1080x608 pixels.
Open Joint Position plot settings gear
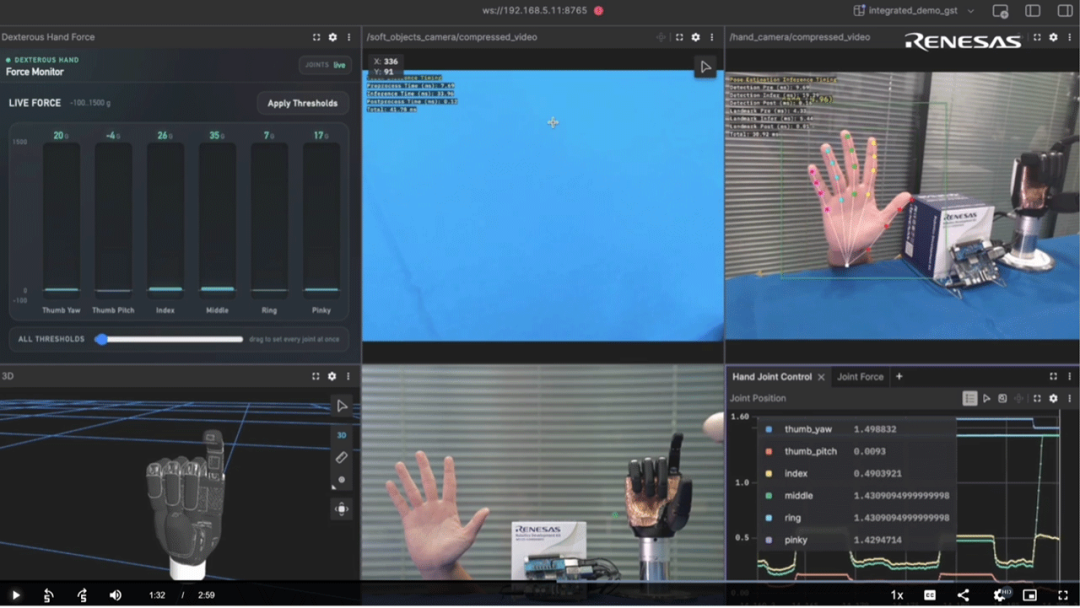[x=1053, y=398]
